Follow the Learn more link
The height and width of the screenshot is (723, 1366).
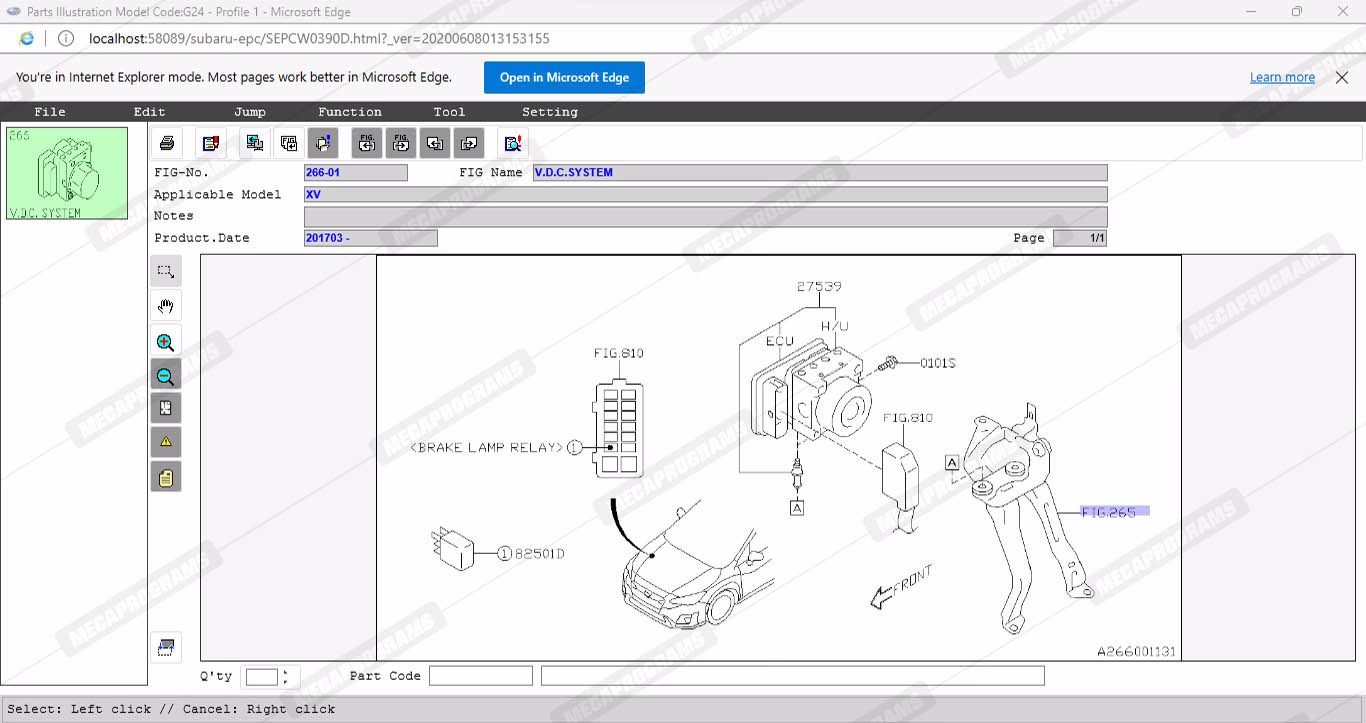tap(1282, 77)
